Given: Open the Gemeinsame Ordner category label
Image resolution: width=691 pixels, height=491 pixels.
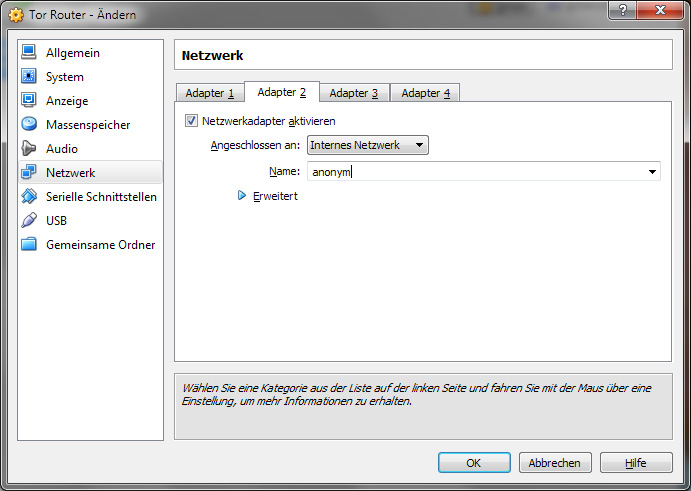Looking at the screenshot, I should (x=100, y=245).
